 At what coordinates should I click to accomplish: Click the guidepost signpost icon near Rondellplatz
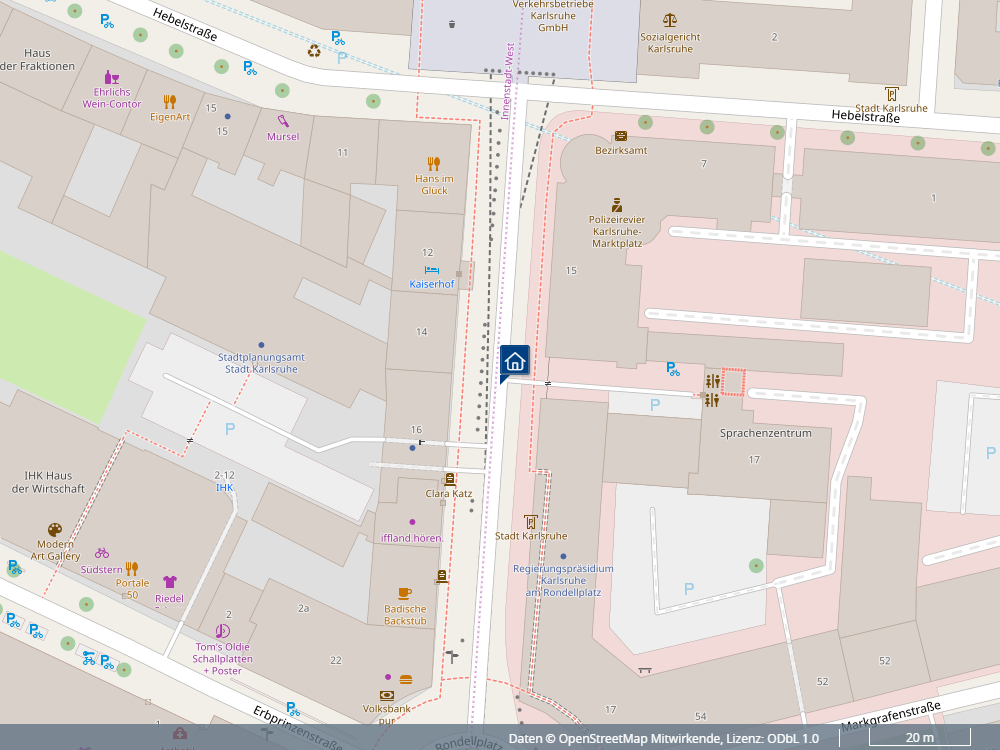point(452,656)
